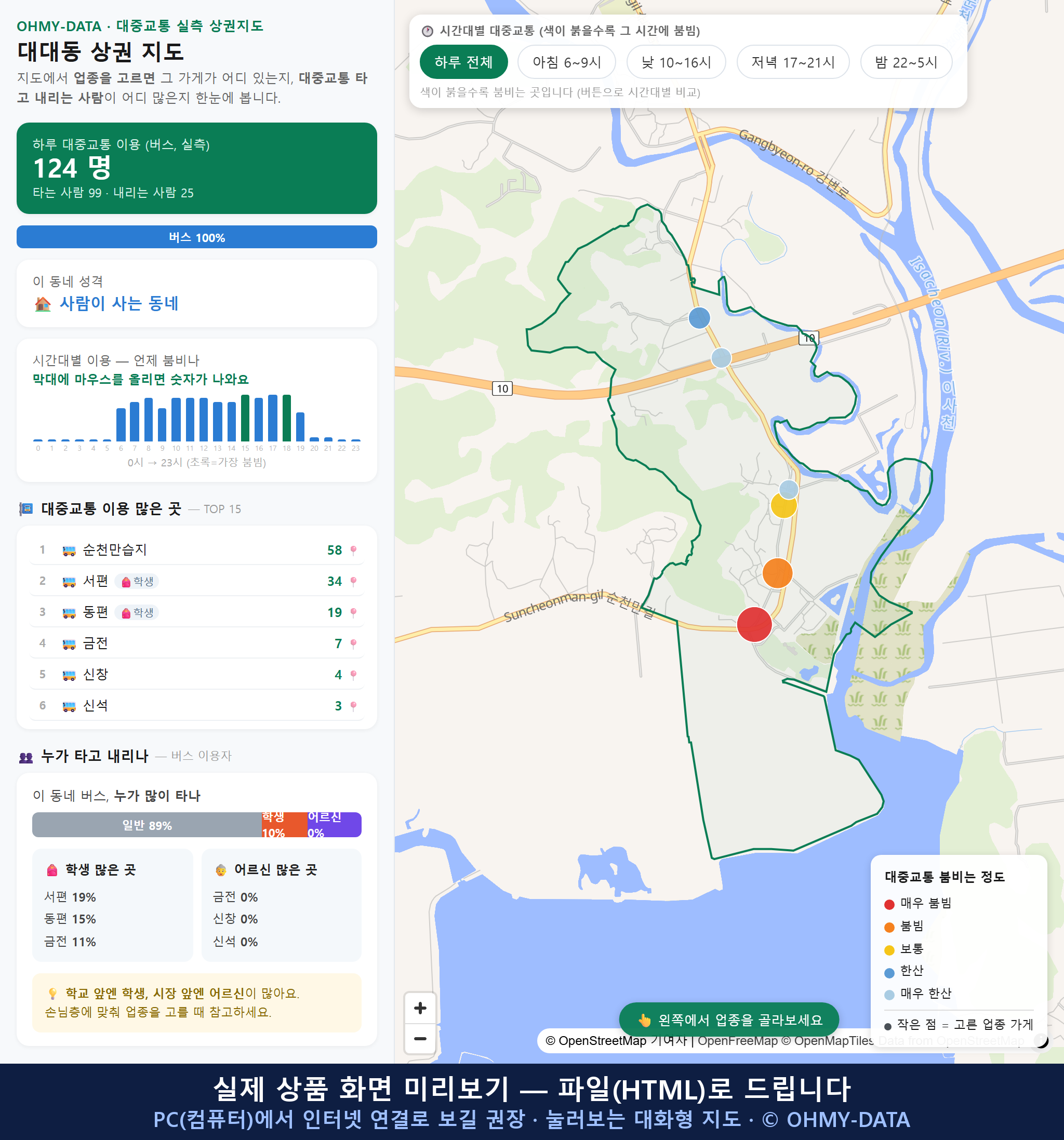This screenshot has height=1140, width=1064.
Task: Click the 6시 bar in hourly chart
Action: pyautogui.click(x=121, y=424)
